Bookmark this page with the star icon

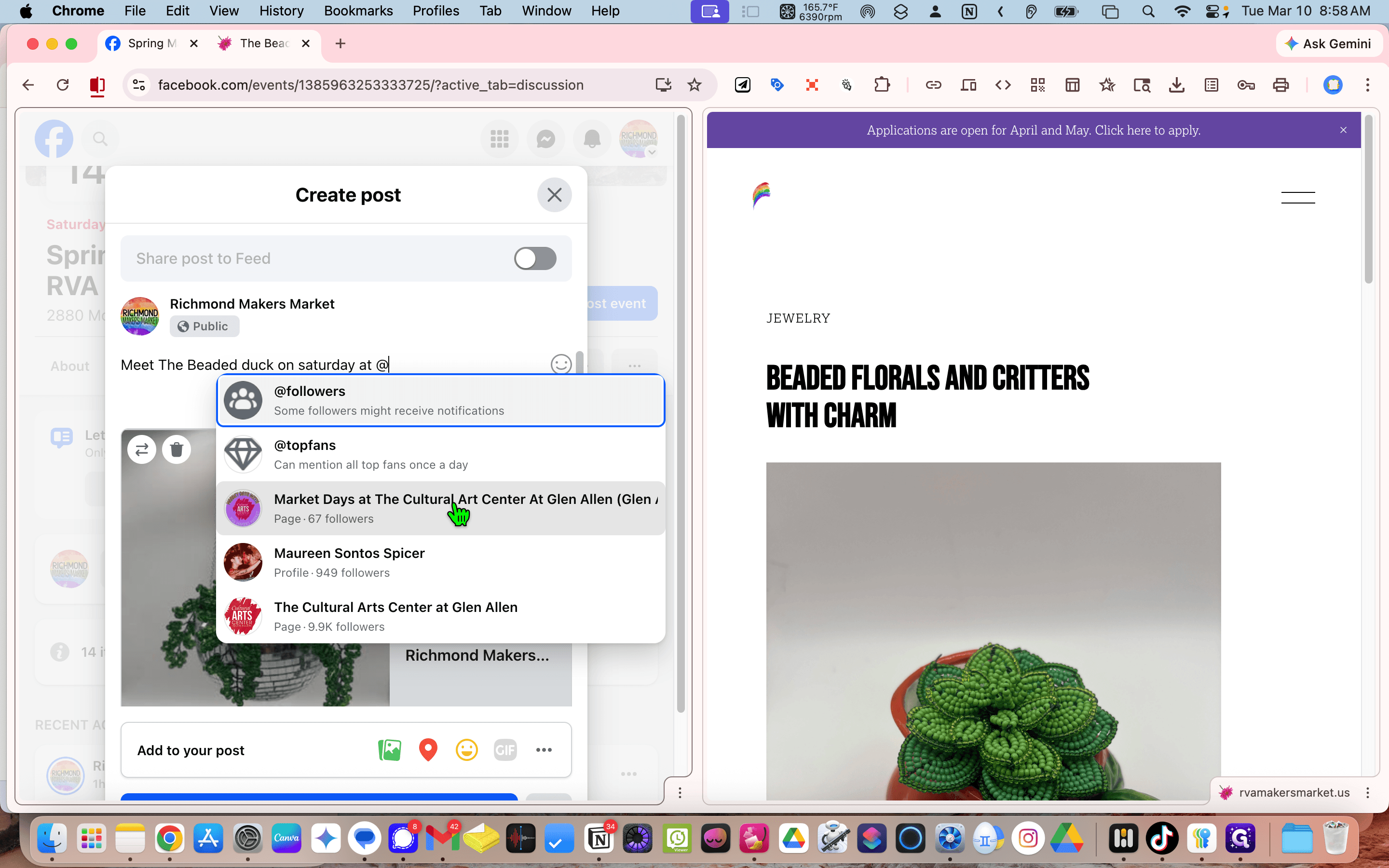(x=694, y=85)
